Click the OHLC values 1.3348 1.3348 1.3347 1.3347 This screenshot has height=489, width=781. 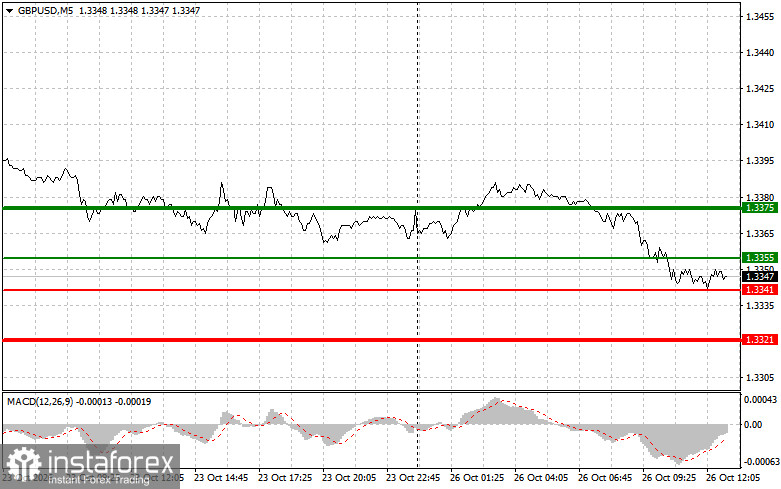coord(139,10)
